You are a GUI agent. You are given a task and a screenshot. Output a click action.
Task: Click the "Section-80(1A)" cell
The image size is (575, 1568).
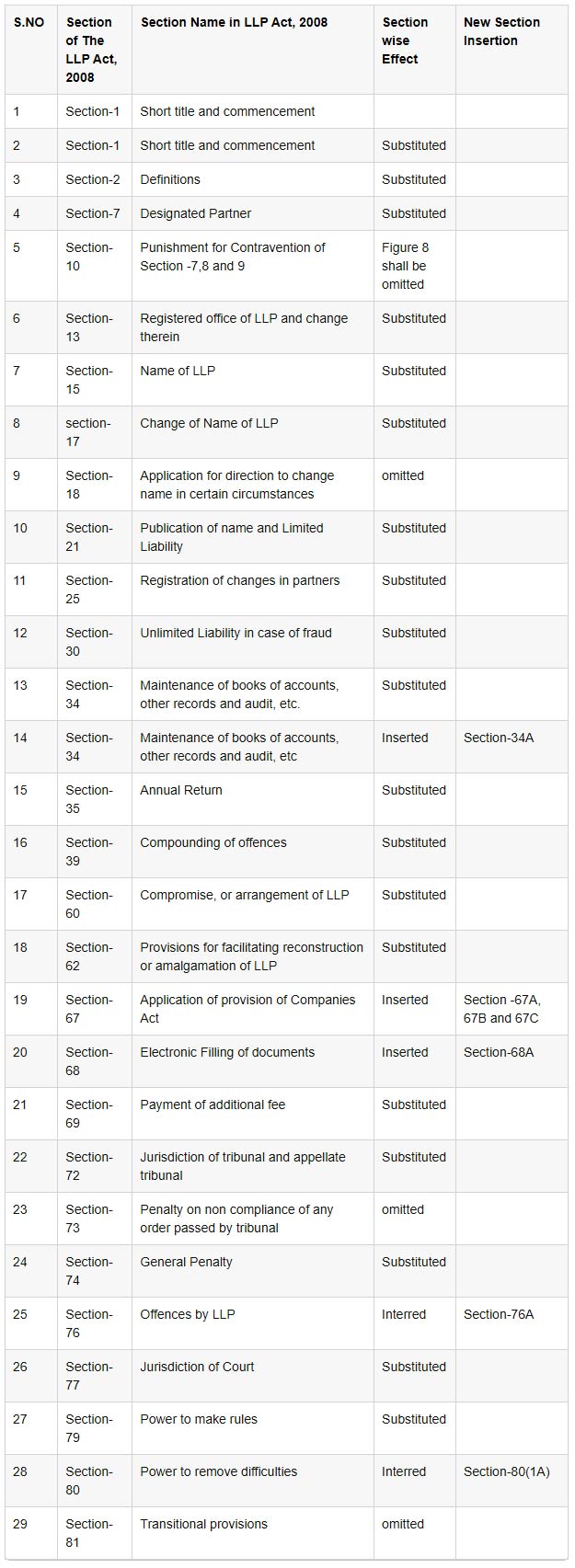[x=506, y=1471]
